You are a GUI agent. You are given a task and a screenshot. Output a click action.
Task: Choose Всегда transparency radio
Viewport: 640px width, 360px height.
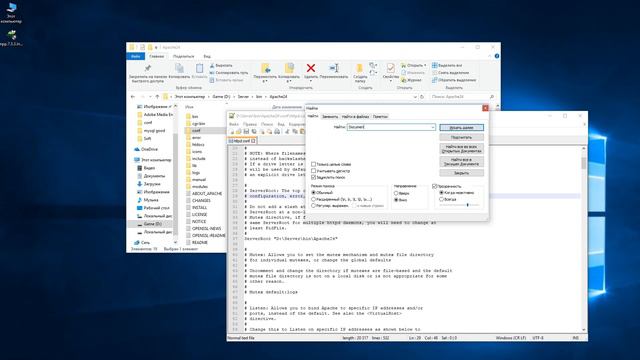pos(441,199)
